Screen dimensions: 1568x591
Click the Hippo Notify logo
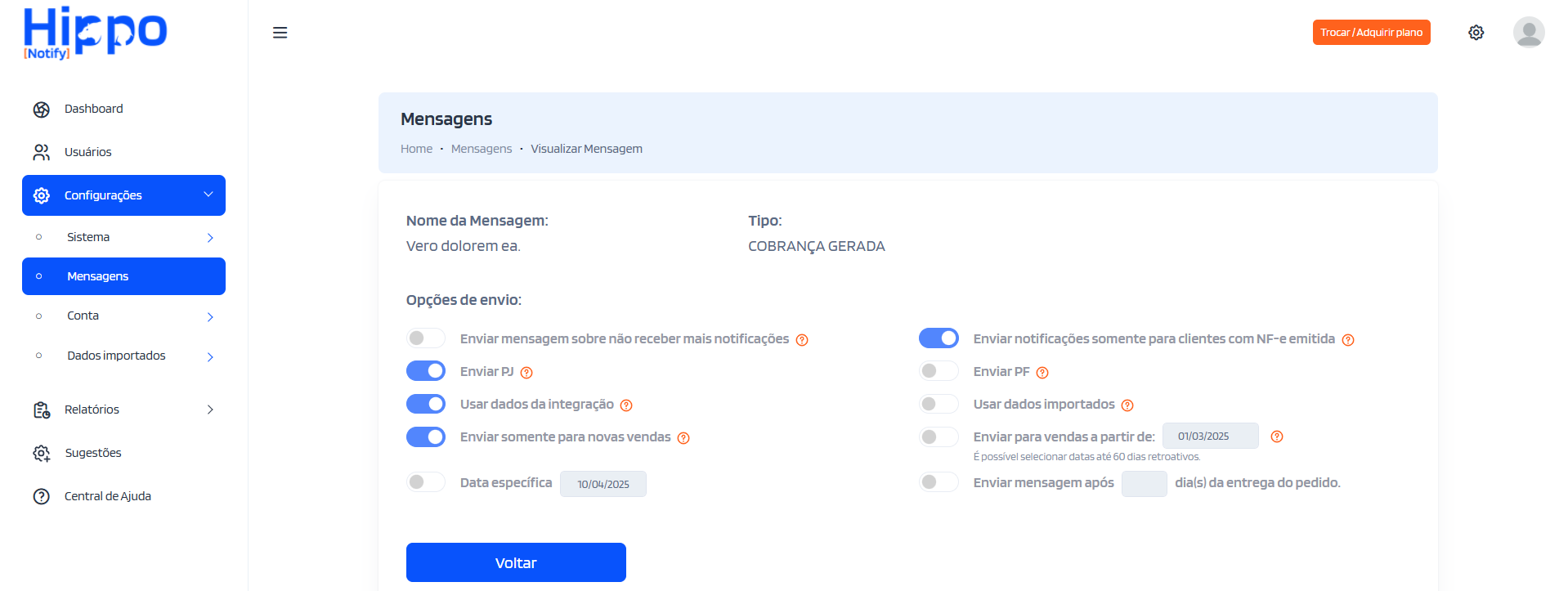point(95,33)
